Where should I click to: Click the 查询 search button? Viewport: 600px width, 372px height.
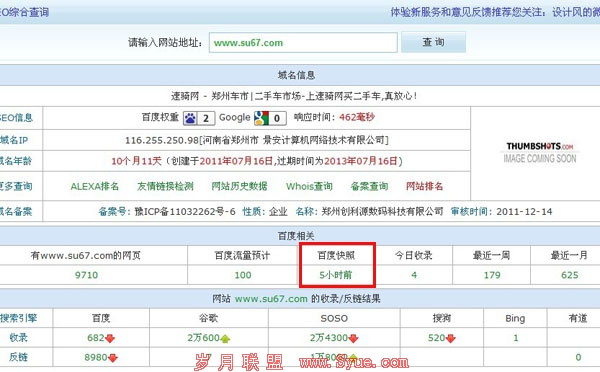(434, 42)
